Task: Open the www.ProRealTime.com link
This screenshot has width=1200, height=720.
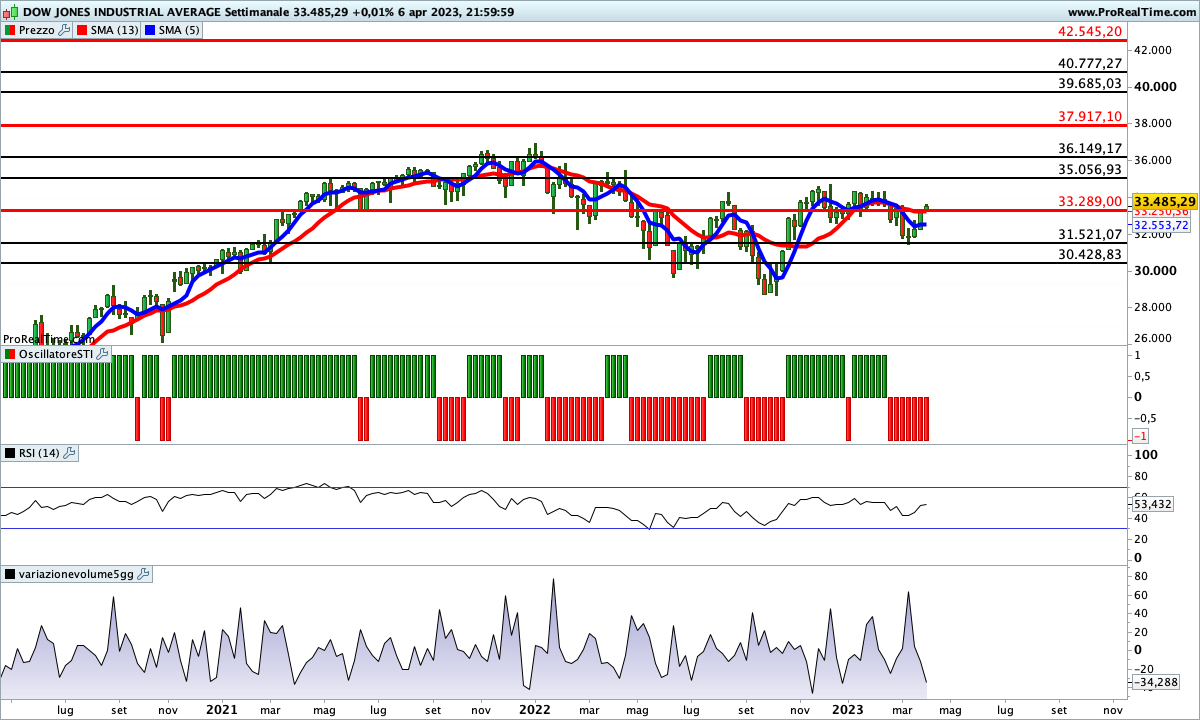Action: click(1132, 11)
